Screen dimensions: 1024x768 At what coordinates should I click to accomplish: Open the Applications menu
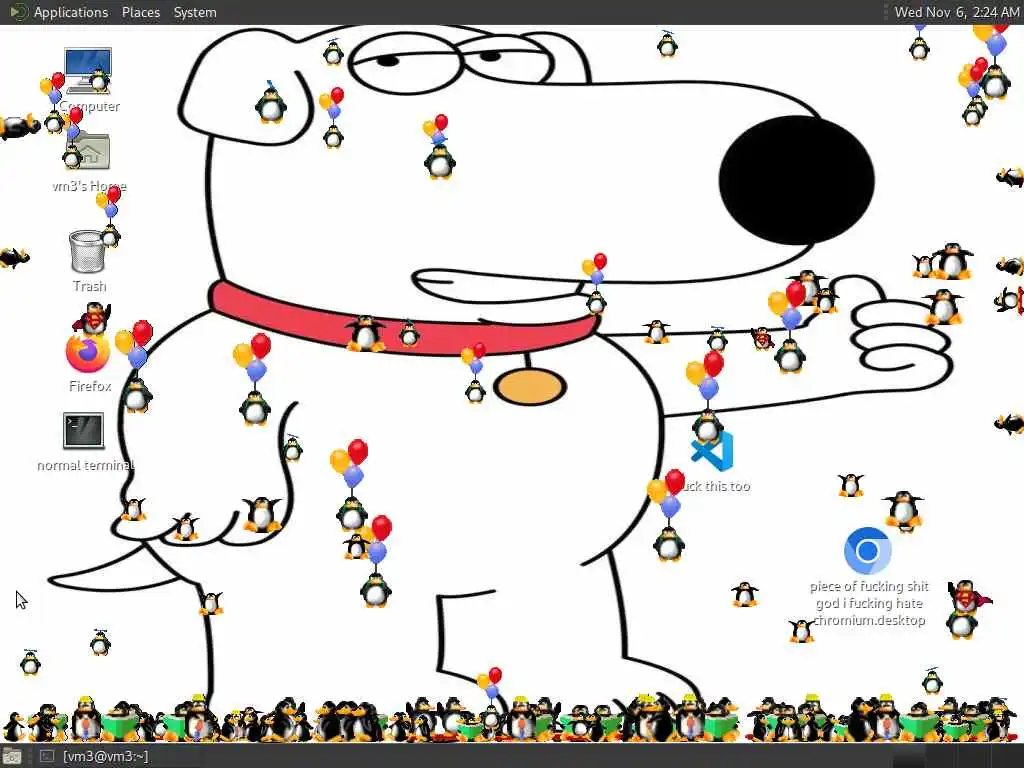71,12
